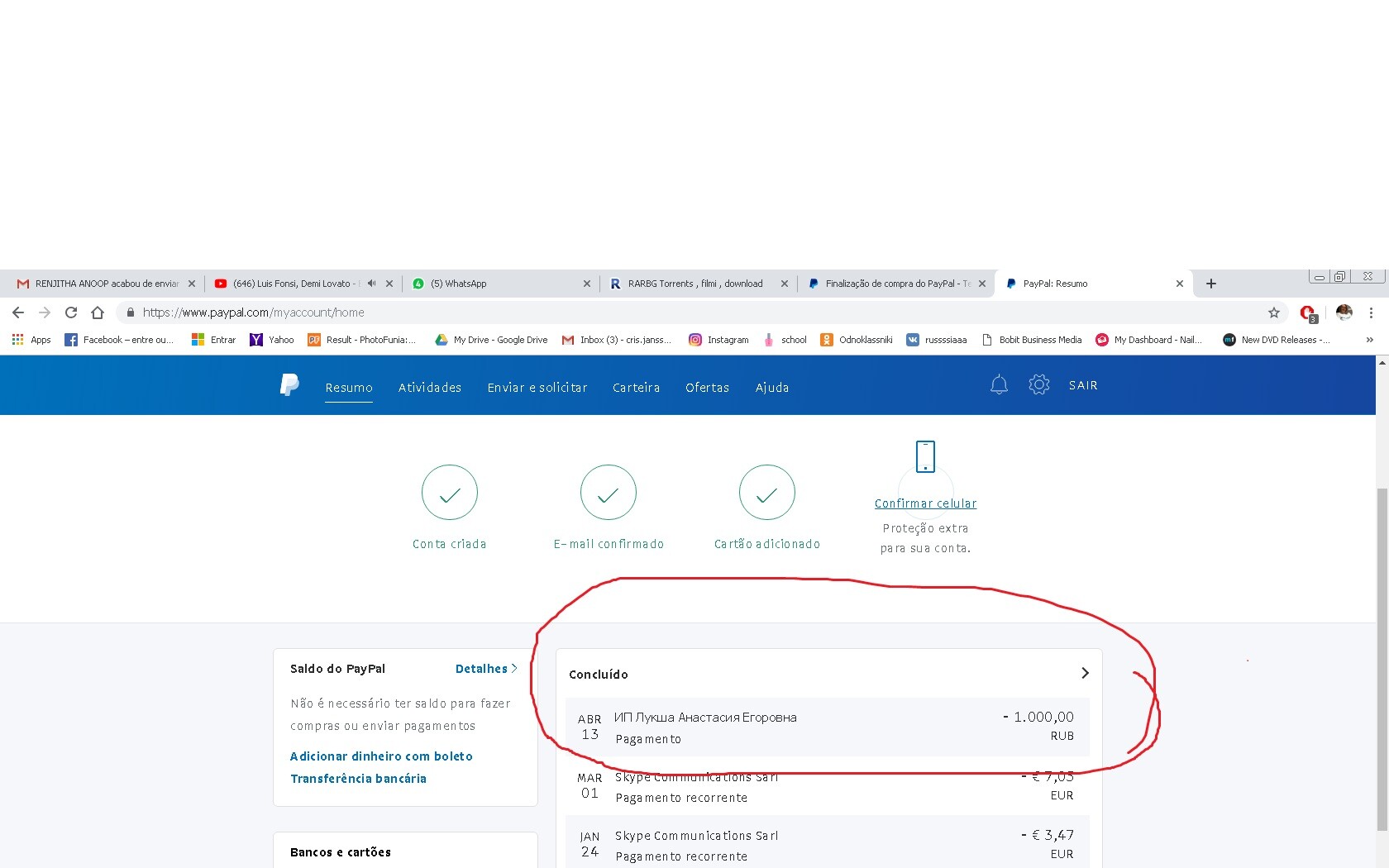Reload the page with refresh icon
The height and width of the screenshot is (868, 1389).
[71, 312]
